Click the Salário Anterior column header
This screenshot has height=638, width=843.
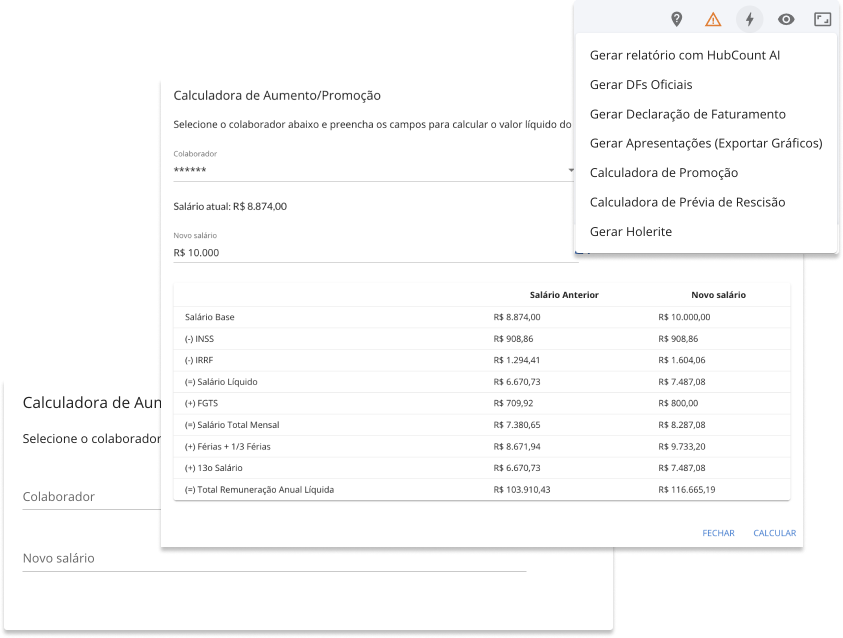point(564,295)
